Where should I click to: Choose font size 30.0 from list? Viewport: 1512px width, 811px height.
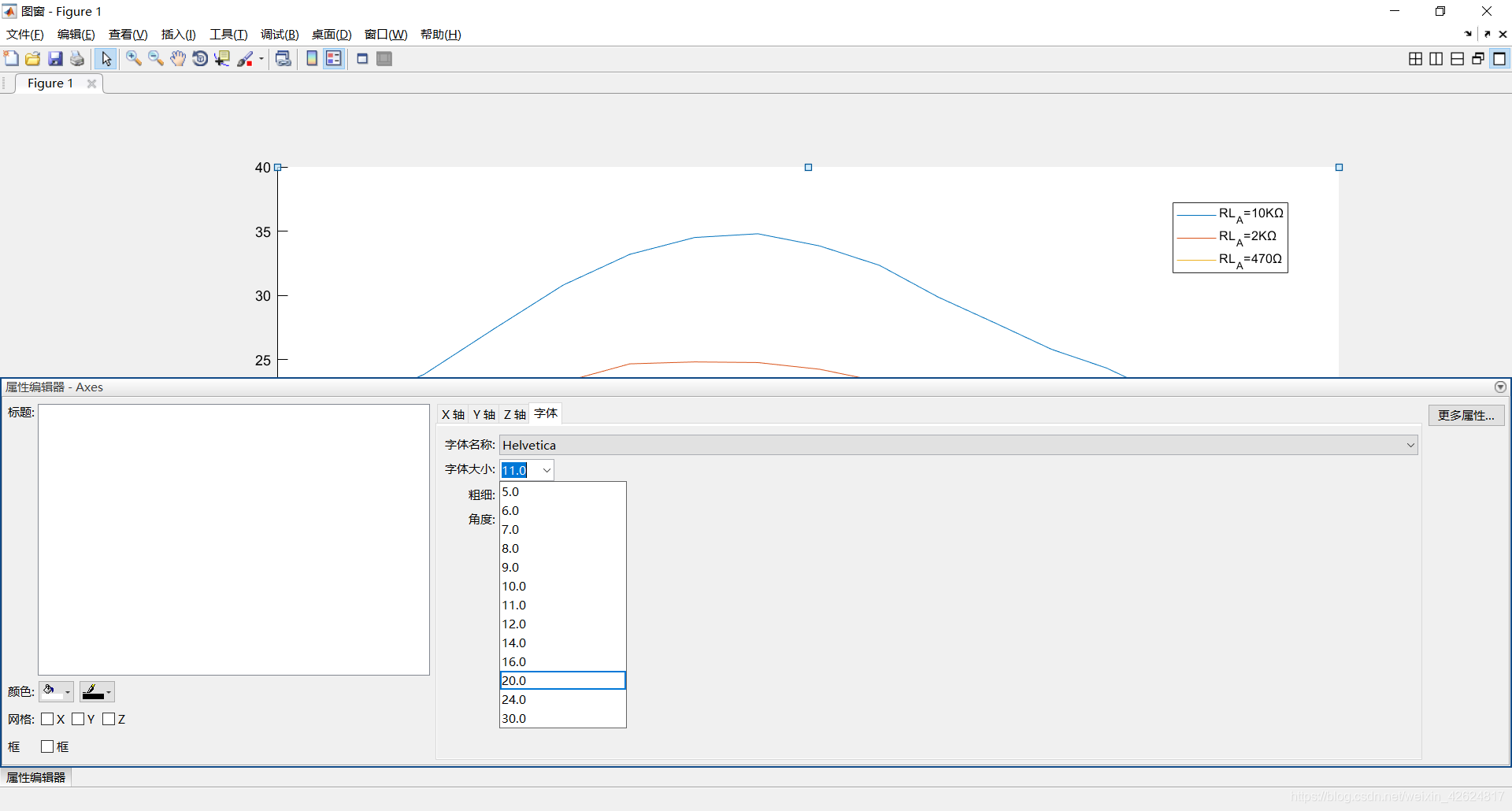coord(562,719)
